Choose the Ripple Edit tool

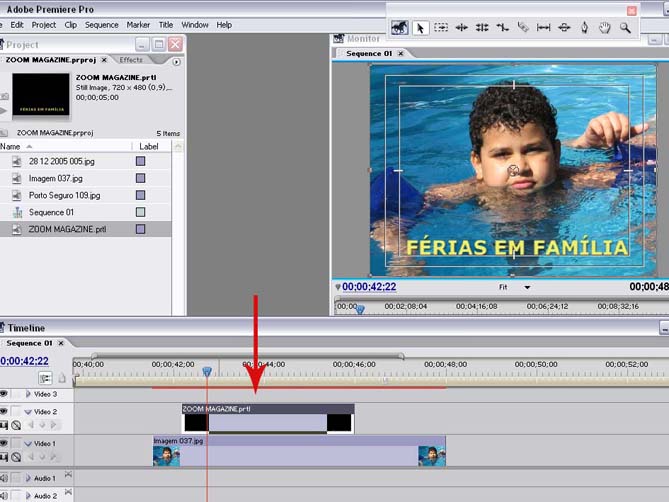tap(461, 28)
